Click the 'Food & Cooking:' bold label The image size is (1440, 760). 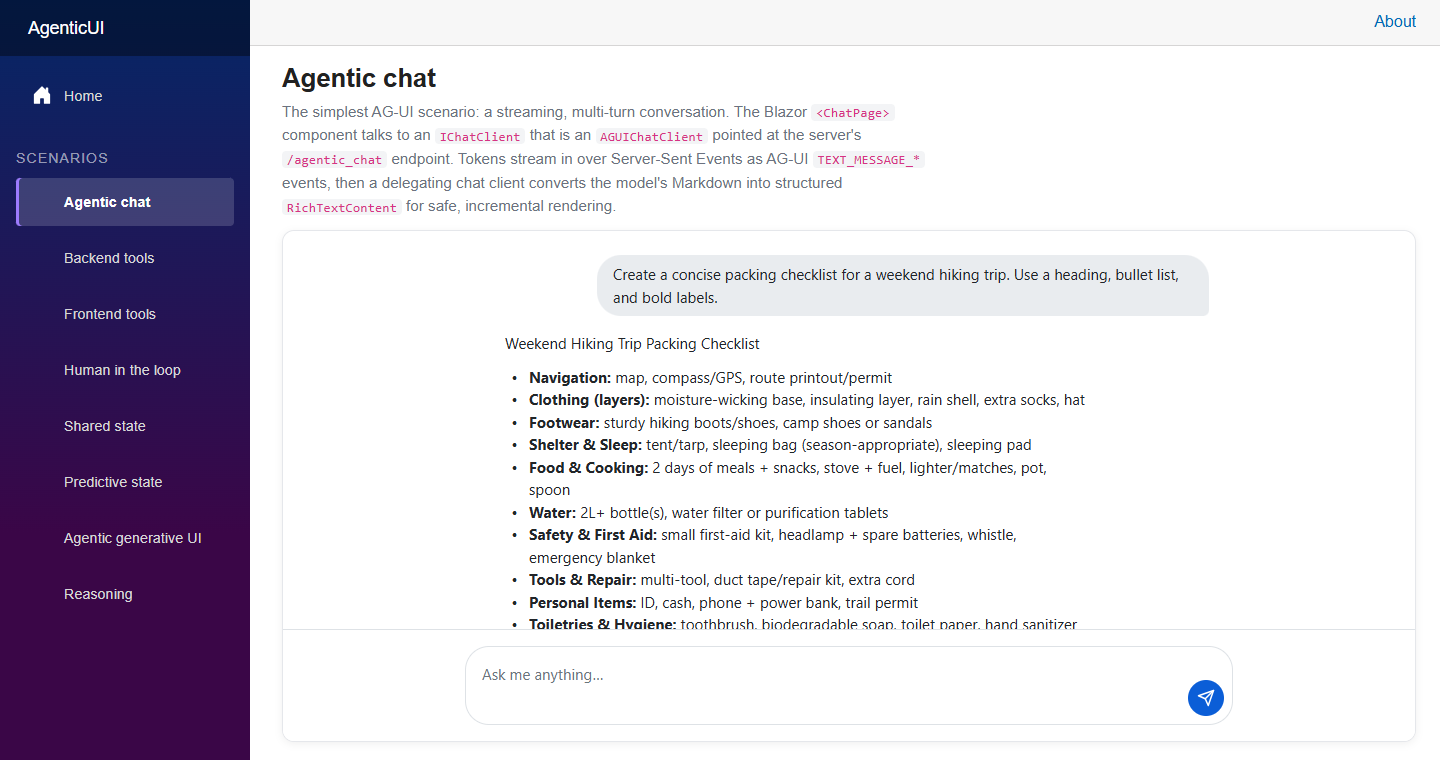point(588,468)
